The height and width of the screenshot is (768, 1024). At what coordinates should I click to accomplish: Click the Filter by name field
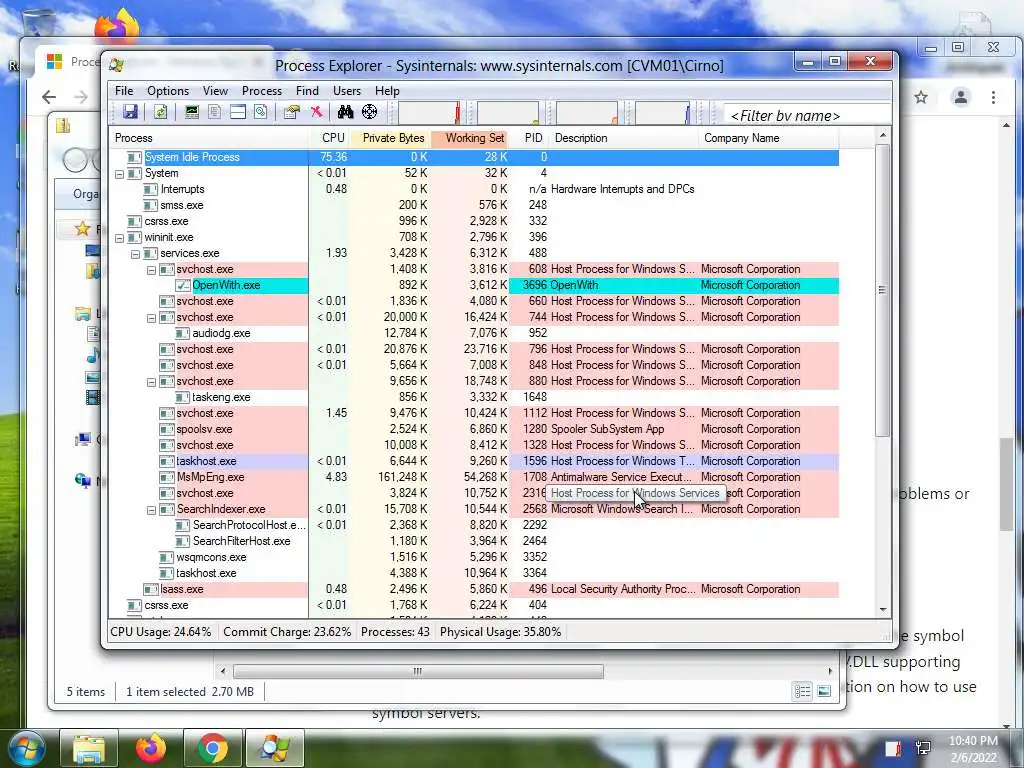(x=807, y=116)
